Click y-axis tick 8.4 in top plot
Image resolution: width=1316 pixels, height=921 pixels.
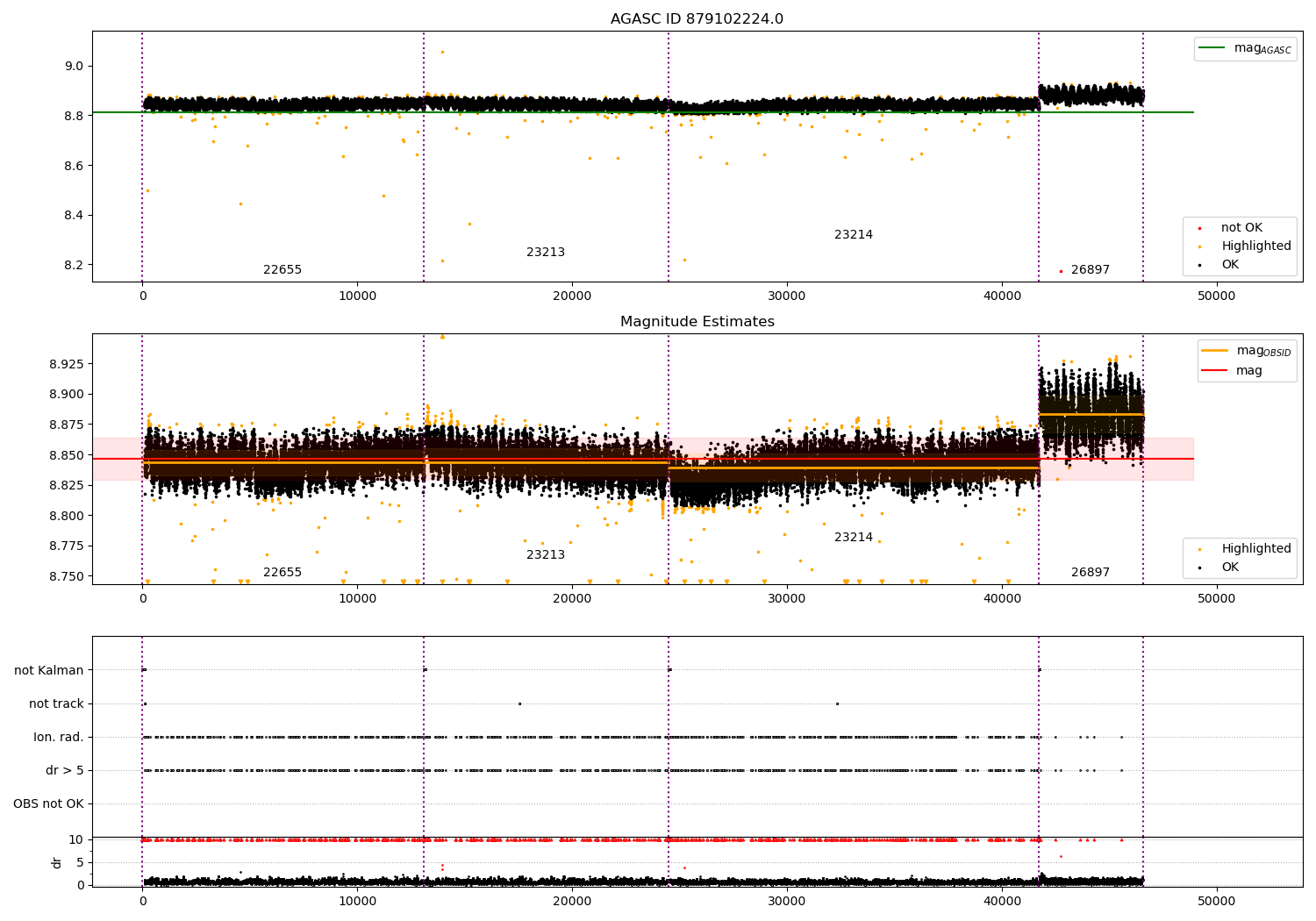click(x=74, y=216)
